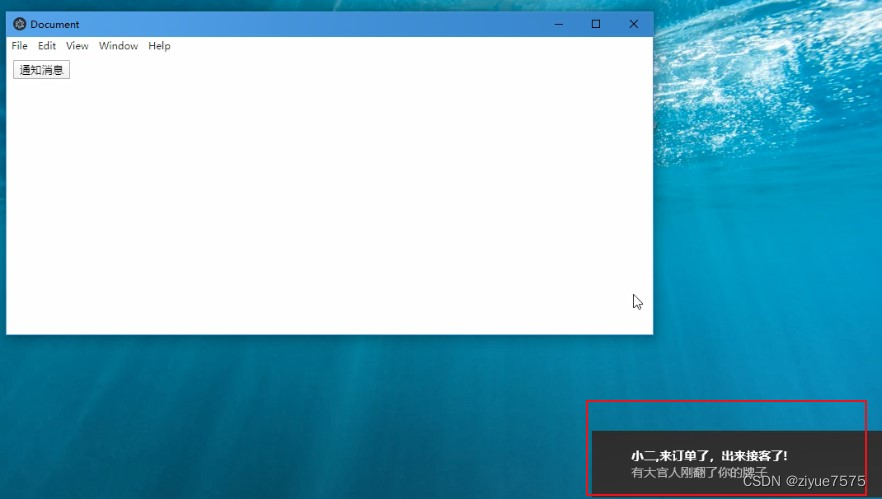The width and height of the screenshot is (882, 499).
Task: Minimize the Document window
Action: coord(559,24)
